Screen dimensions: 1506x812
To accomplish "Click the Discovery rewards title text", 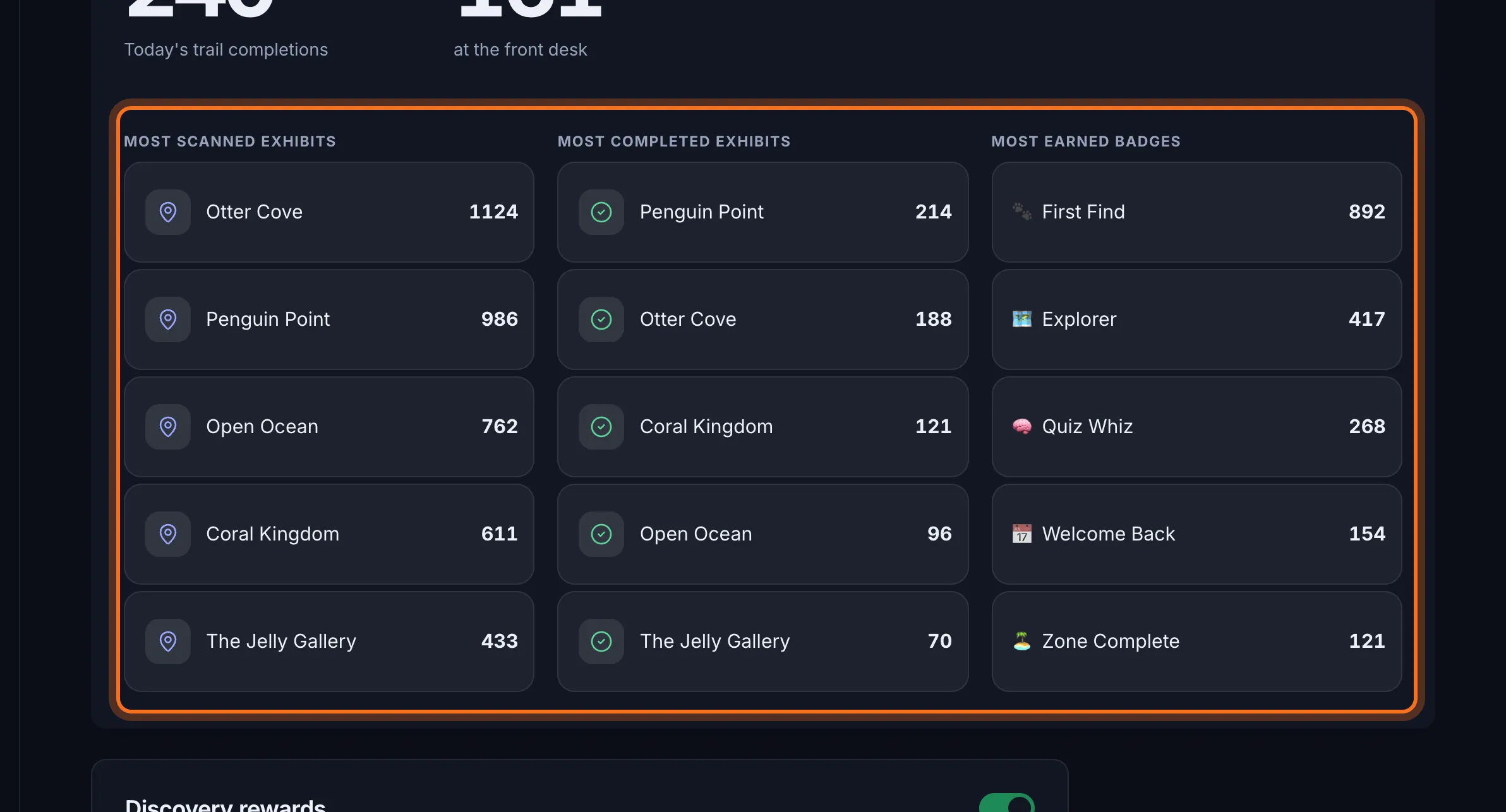I will 226,804.
